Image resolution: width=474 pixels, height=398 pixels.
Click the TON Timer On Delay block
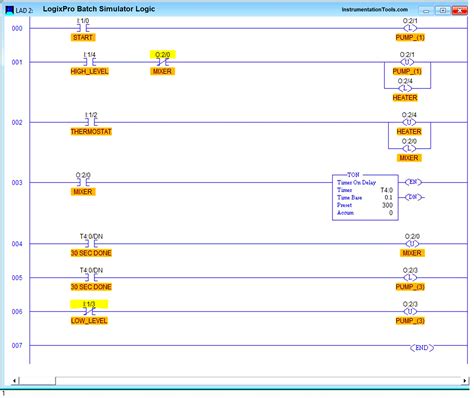[365, 197]
